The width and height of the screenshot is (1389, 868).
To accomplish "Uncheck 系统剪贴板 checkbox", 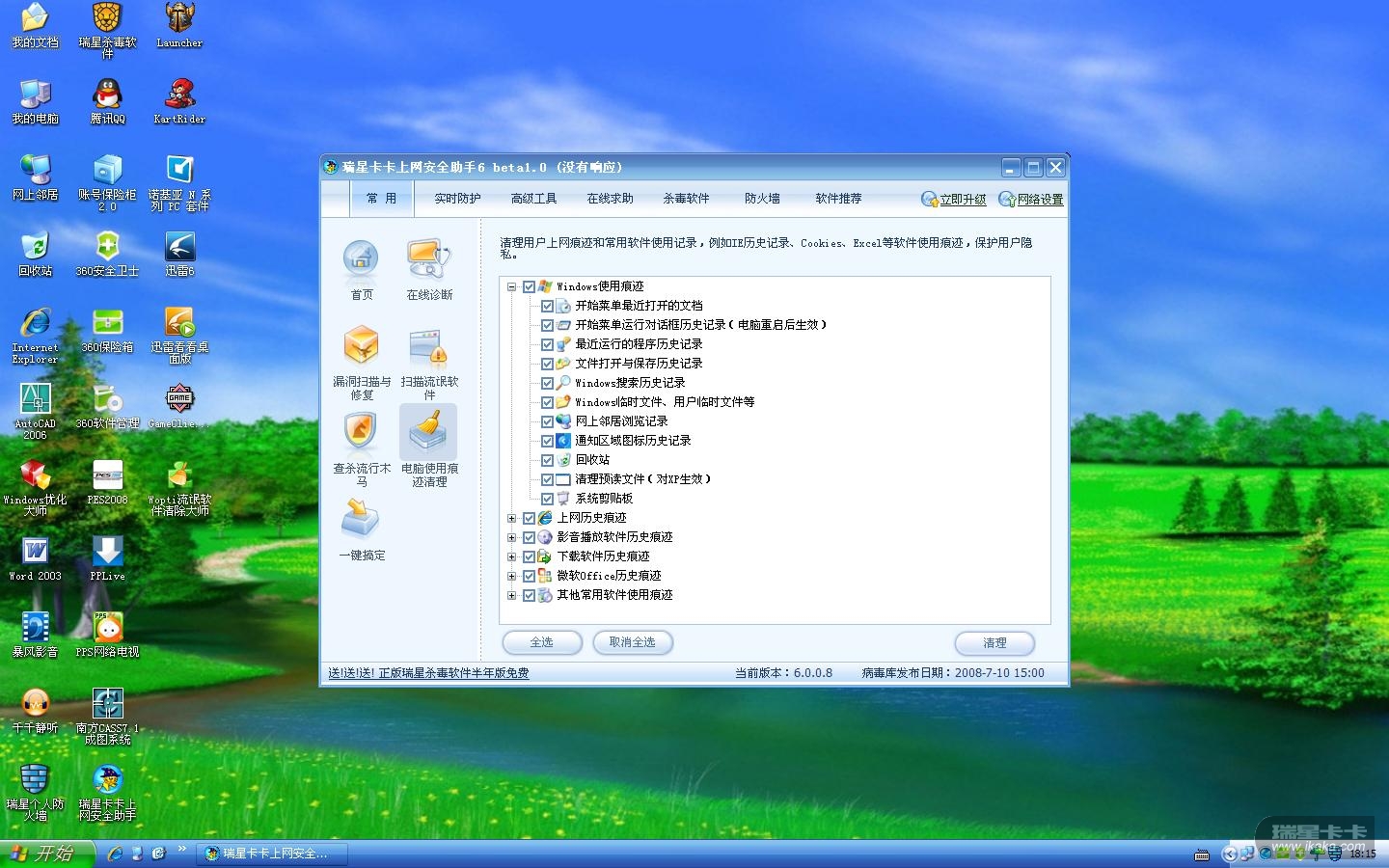I will tap(547, 499).
